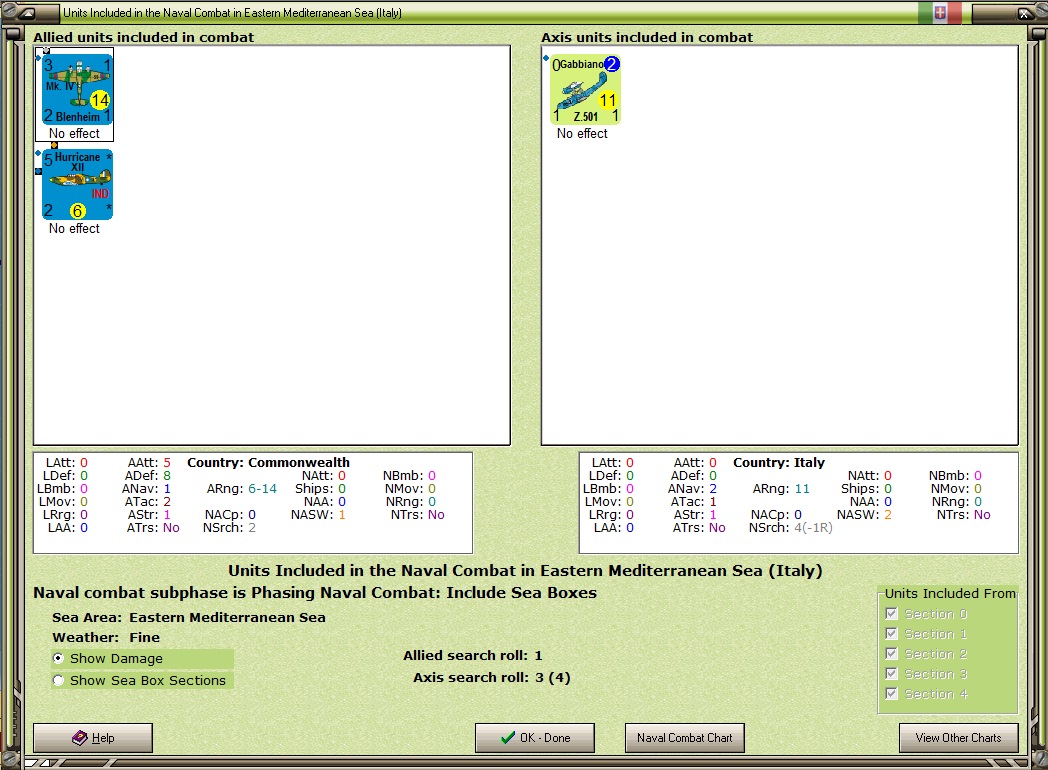Click the Allied NTrs 'No' value
Viewport: 1048px width, 770px height.
[x=436, y=515]
